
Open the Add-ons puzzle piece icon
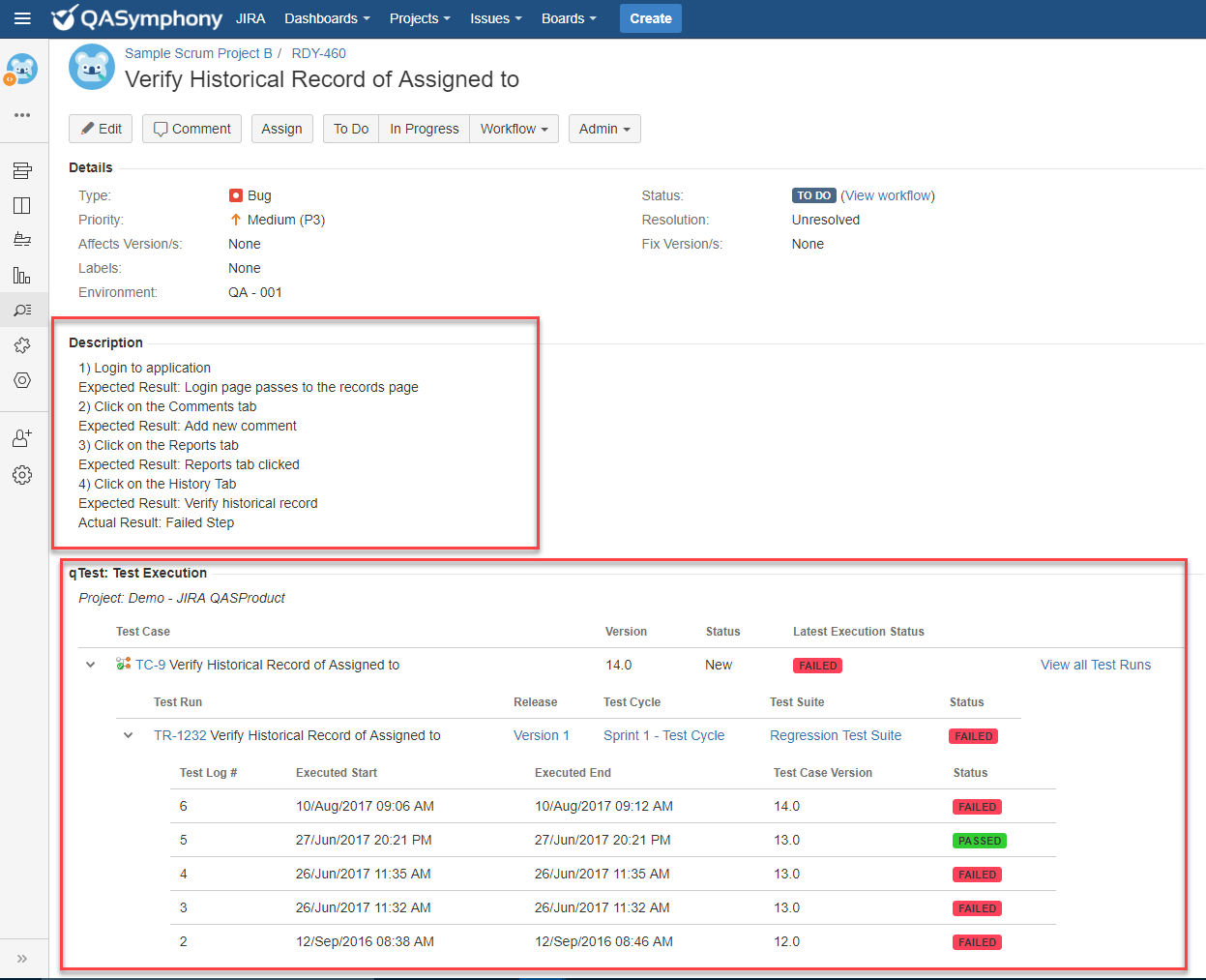click(22, 345)
